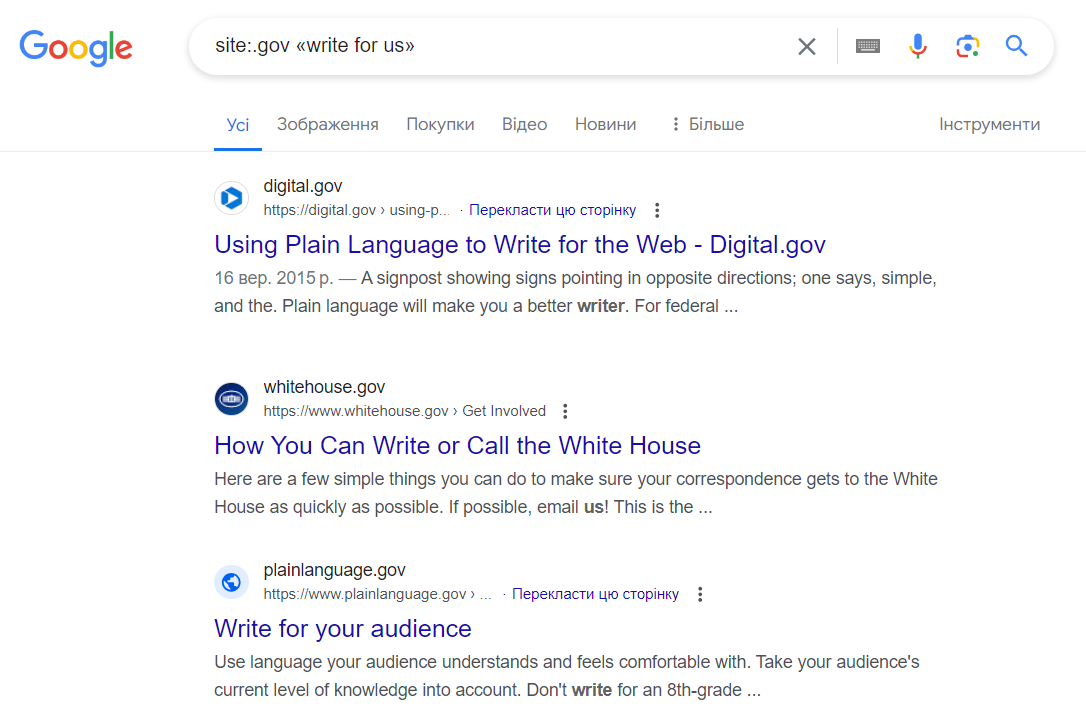
Task: Open more options for whitehouse.gov result
Action: pyautogui.click(x=565, y=411)
